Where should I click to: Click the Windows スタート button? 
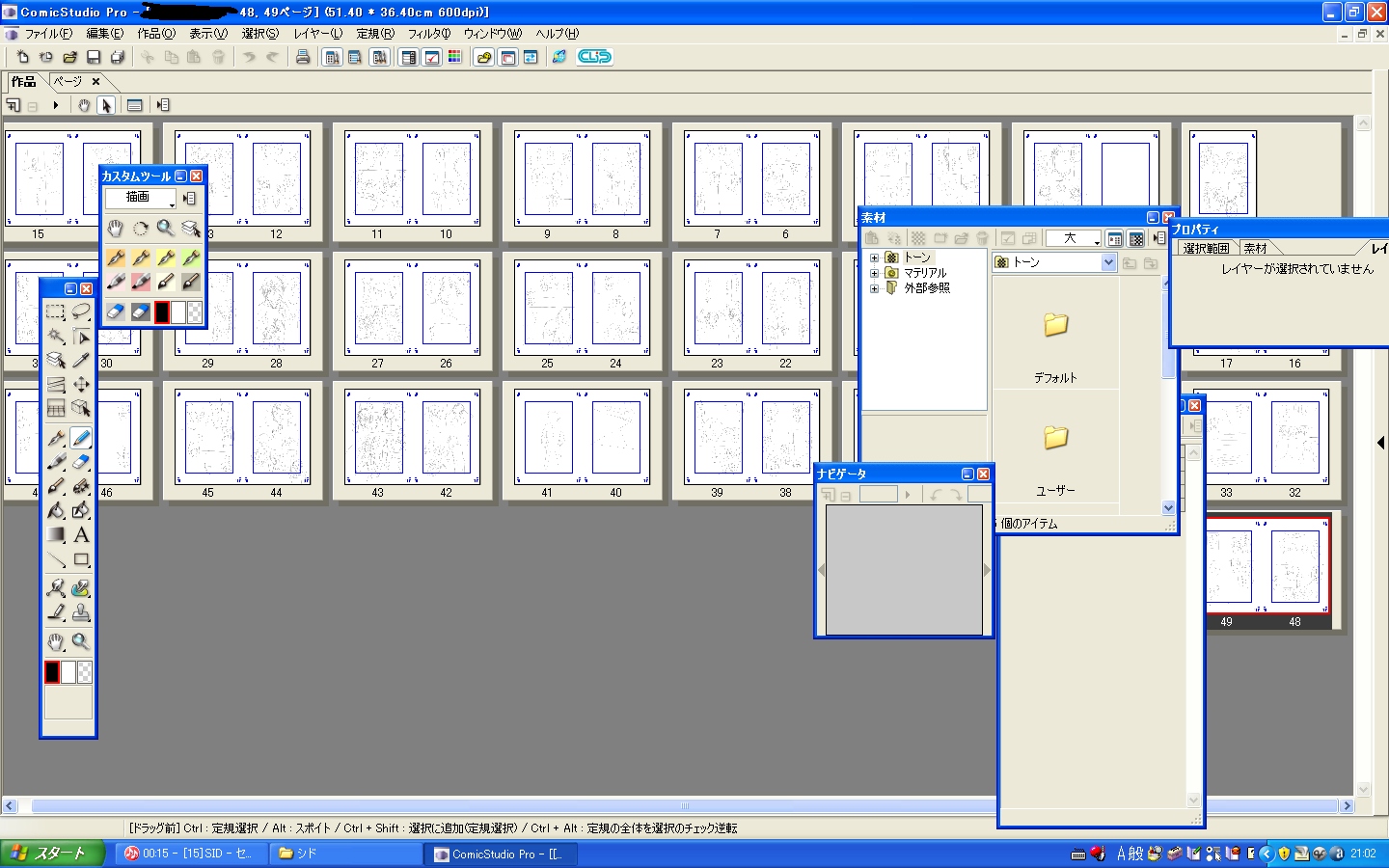point(54,854)
